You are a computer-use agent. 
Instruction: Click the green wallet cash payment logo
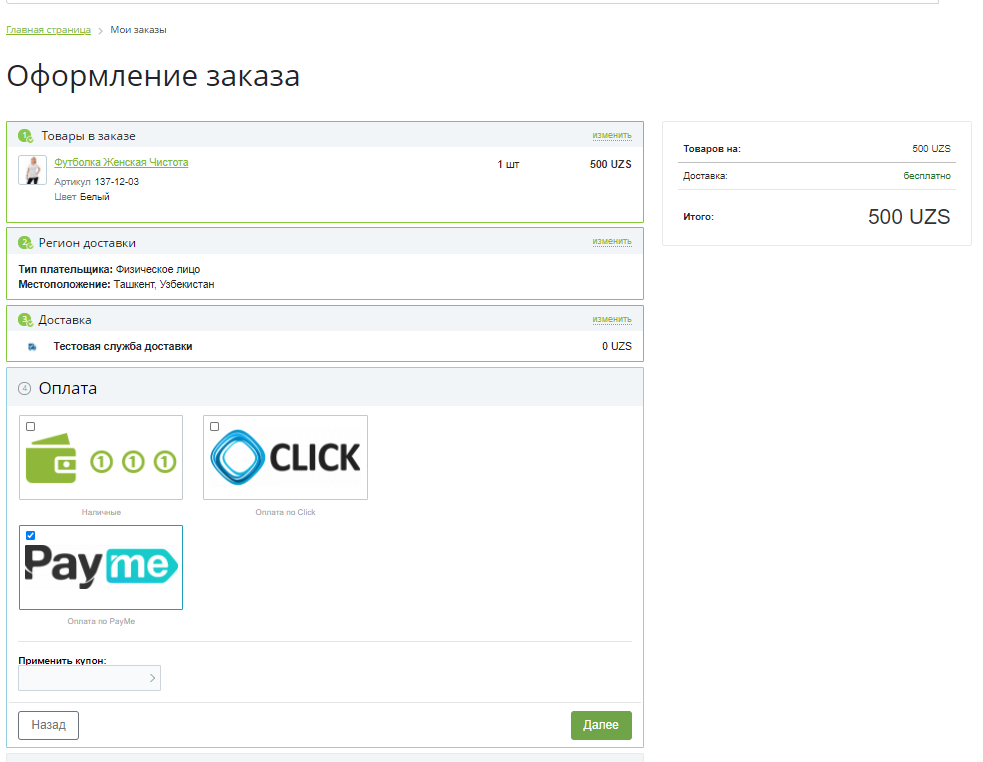coord(101,459)
